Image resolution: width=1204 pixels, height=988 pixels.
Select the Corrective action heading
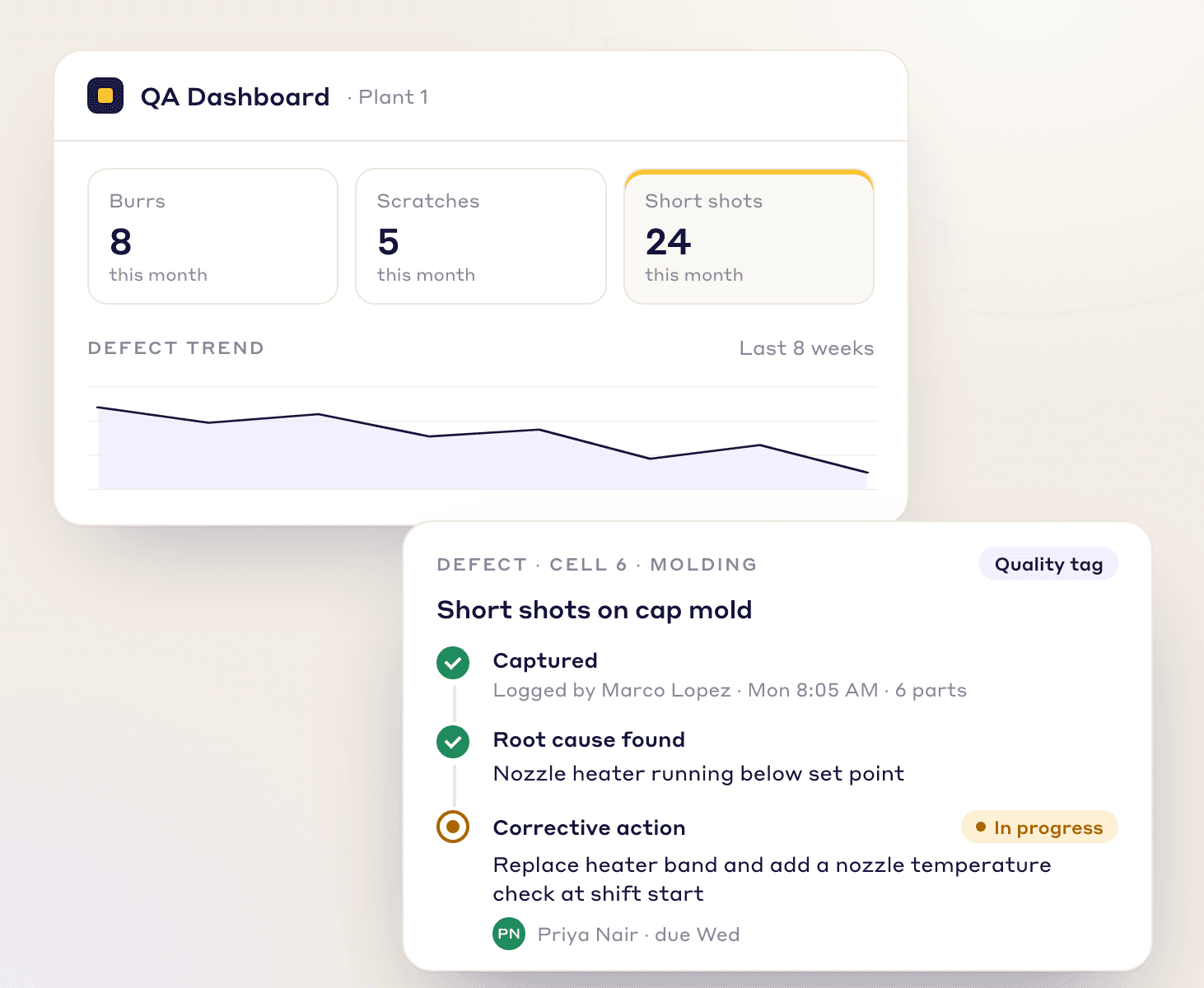point(589,827)
